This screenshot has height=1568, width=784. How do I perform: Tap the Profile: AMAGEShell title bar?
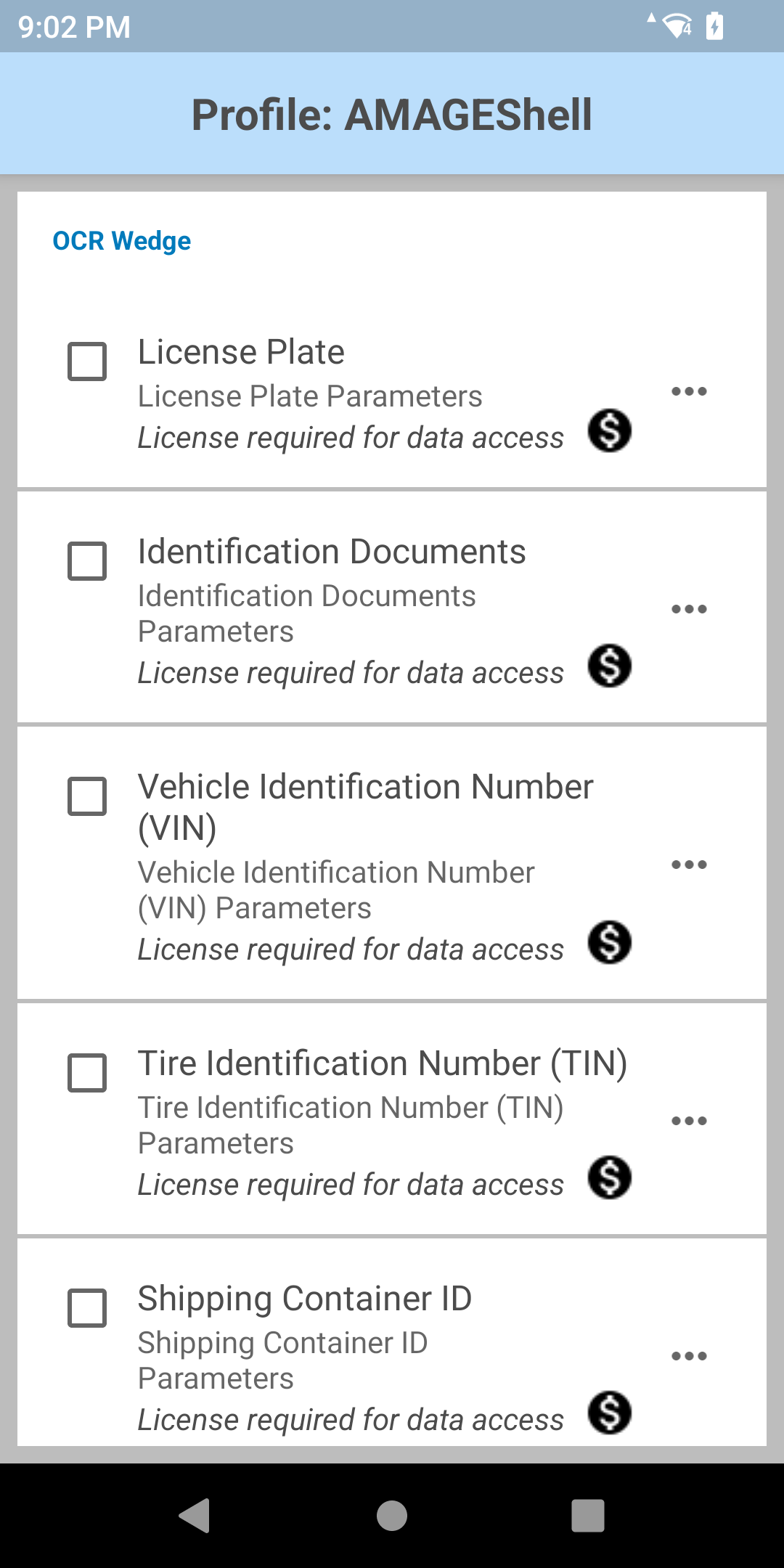[x=392, y=115]
